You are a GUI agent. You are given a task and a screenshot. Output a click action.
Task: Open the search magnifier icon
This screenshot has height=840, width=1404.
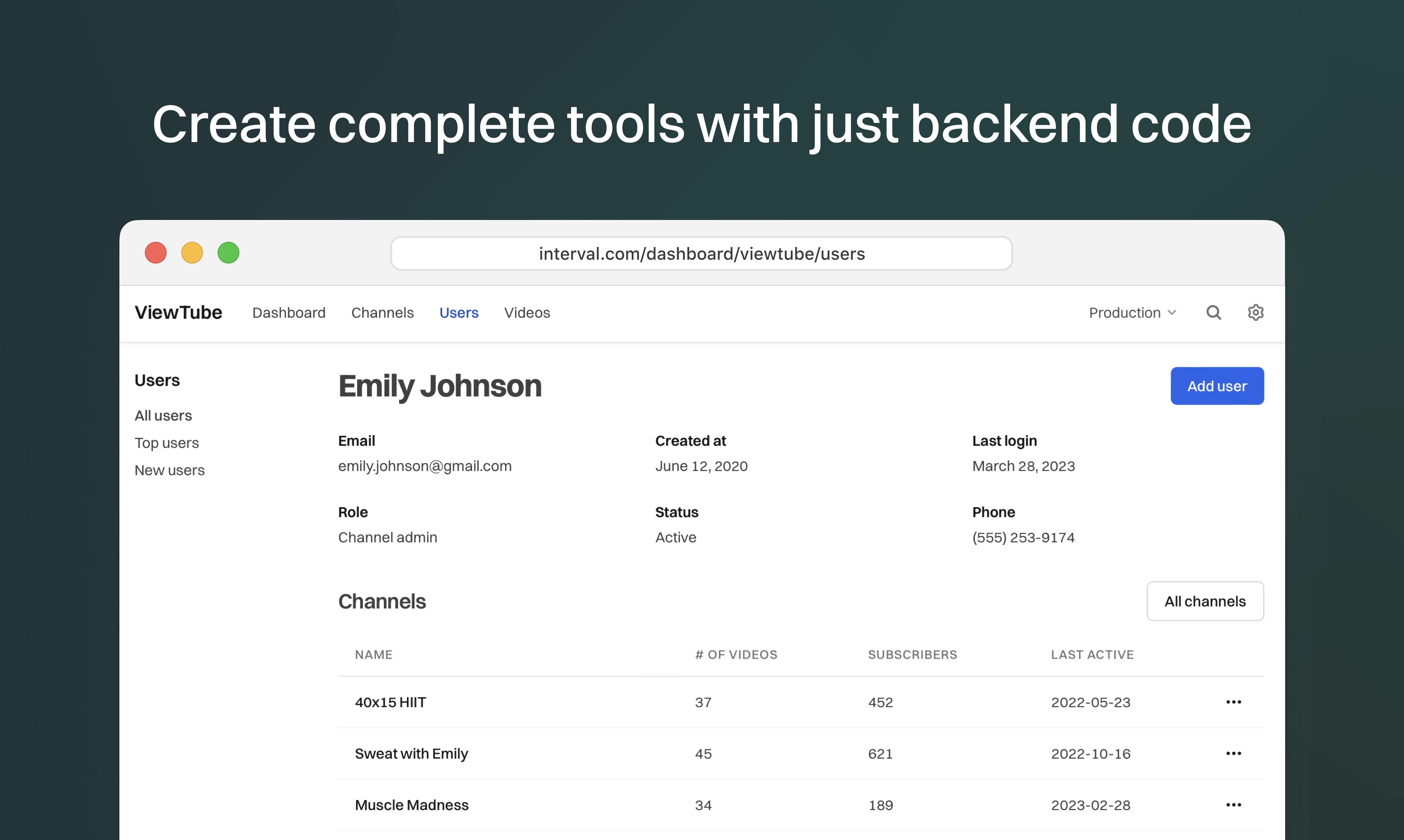(x=1213, y=313)
